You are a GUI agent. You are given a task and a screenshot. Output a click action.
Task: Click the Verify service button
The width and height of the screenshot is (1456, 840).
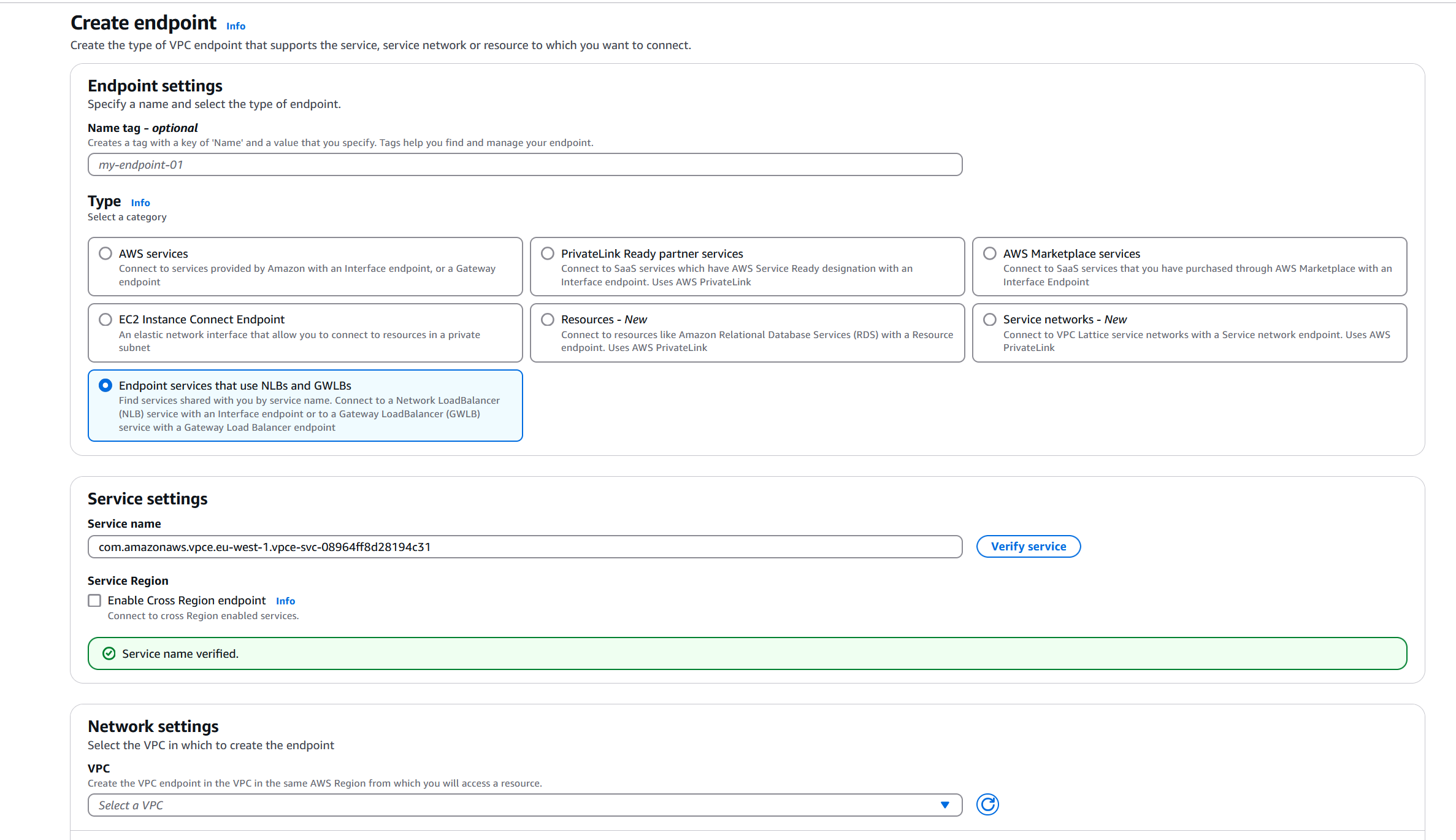1029,547
